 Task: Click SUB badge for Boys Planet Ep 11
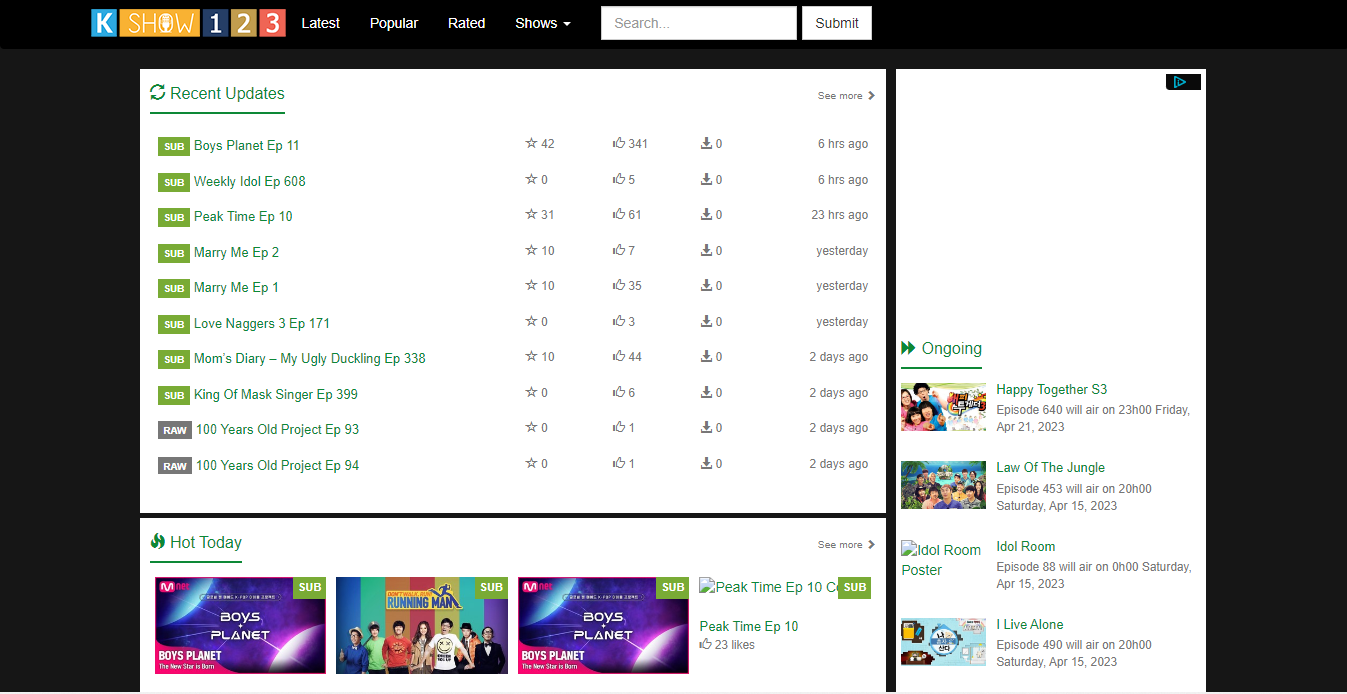(174, 147)
